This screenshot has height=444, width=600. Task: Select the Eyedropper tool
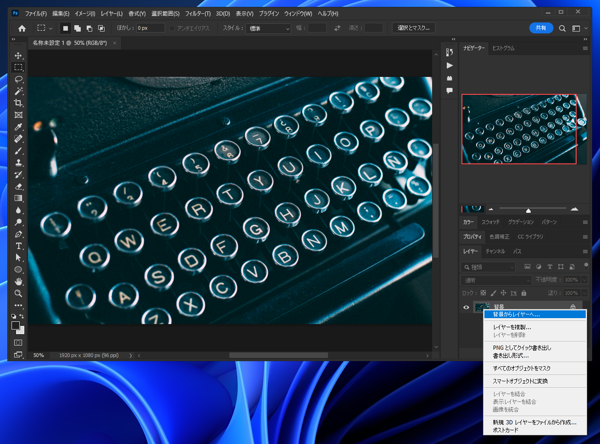coord(18,127)
